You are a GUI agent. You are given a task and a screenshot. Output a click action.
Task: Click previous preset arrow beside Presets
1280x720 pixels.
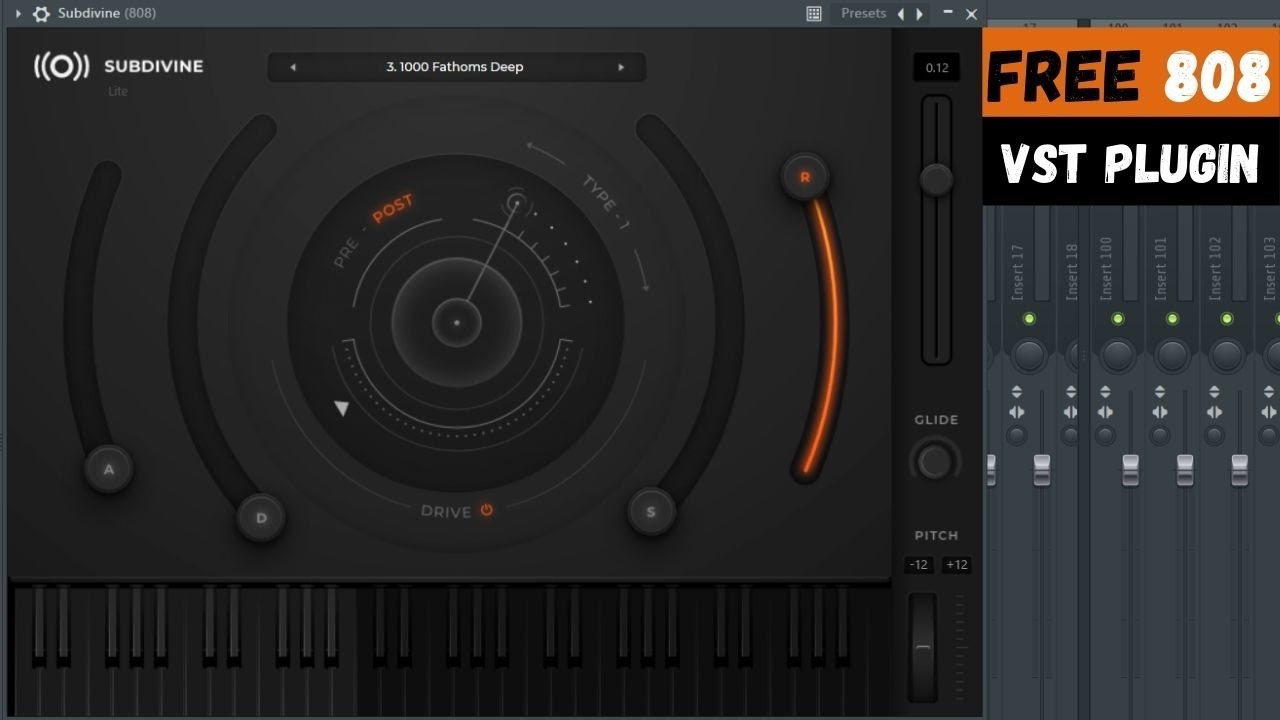900,14
